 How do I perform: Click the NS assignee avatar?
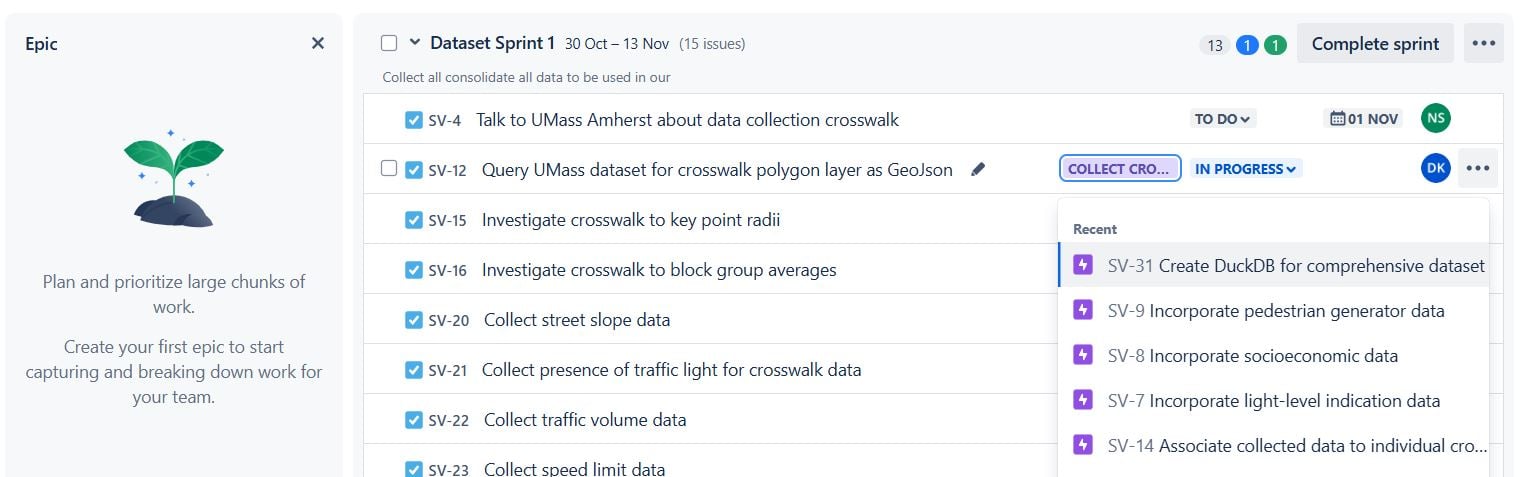tap(1436, 118)
